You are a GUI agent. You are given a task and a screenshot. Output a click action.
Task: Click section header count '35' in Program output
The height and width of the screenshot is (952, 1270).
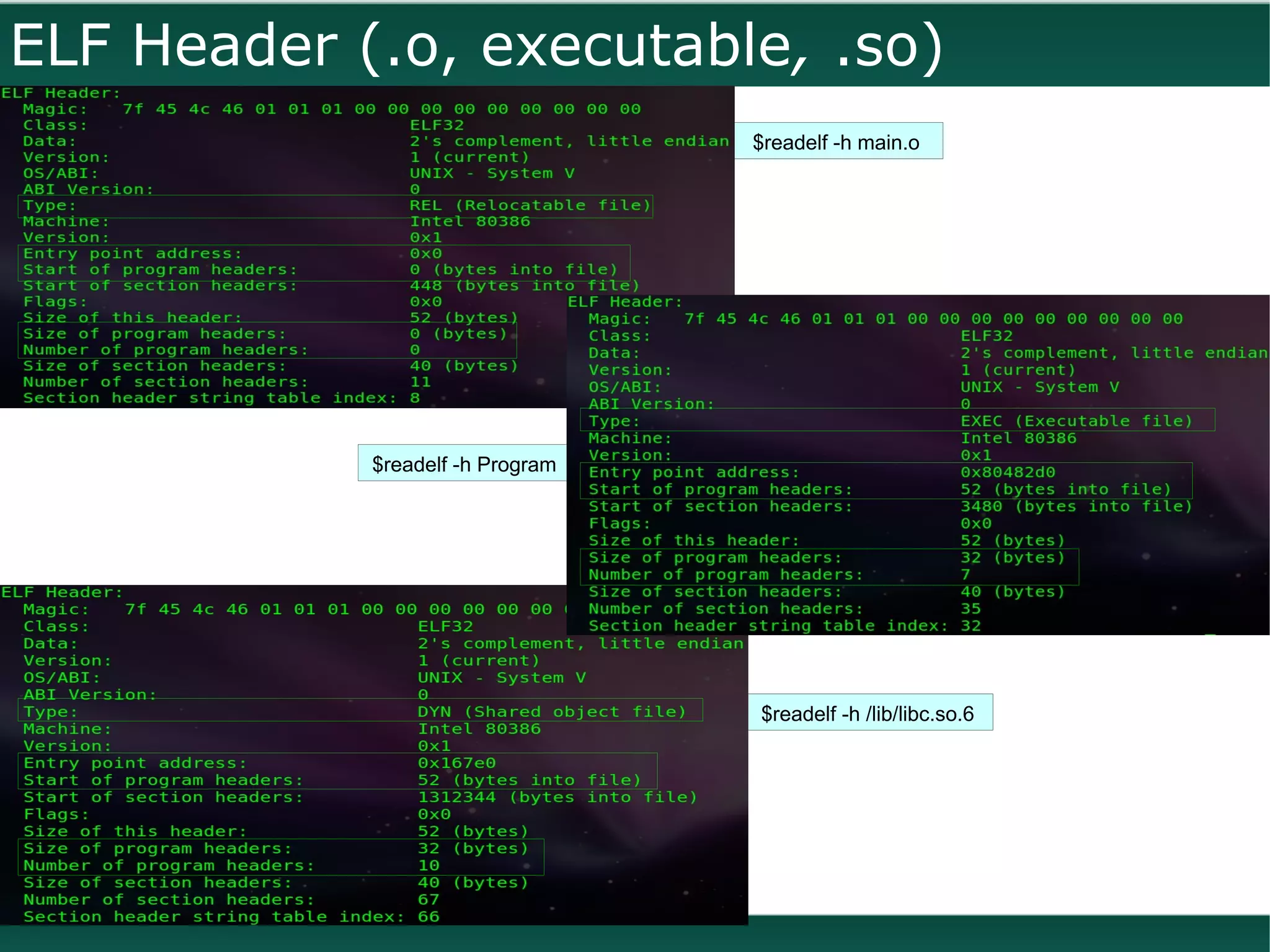pyautogui.click(x=971, y=608)
